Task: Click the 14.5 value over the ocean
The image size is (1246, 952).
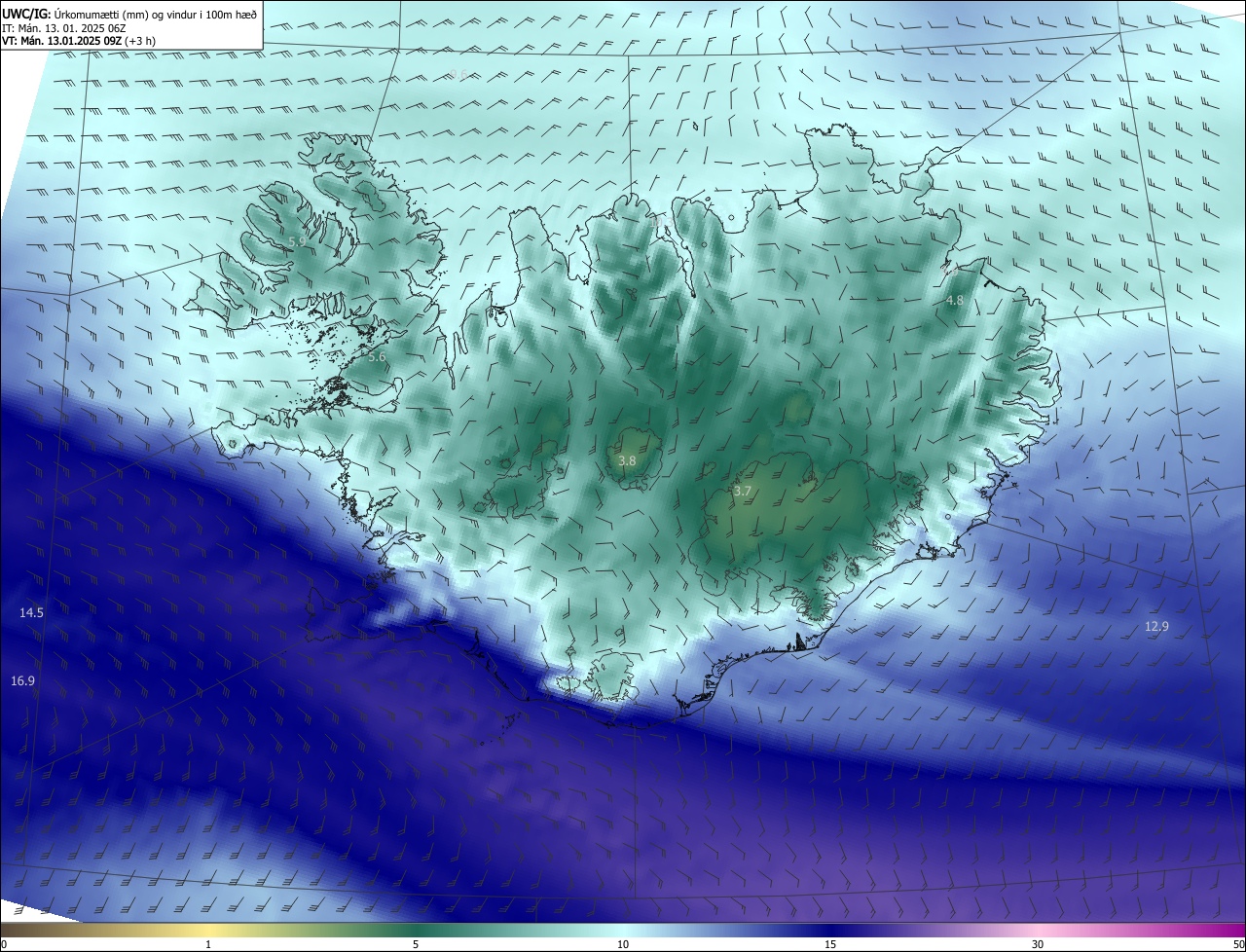Action: tap(31, 613)
